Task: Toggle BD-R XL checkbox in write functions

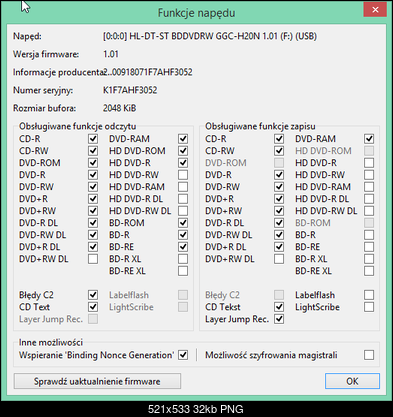Action: [369, 259]
